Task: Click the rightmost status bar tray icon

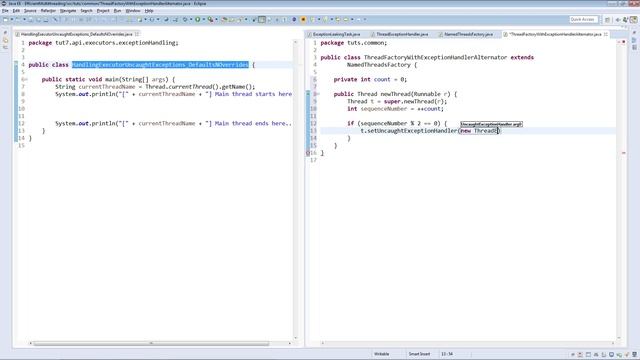Action: [x=634, y=355]
